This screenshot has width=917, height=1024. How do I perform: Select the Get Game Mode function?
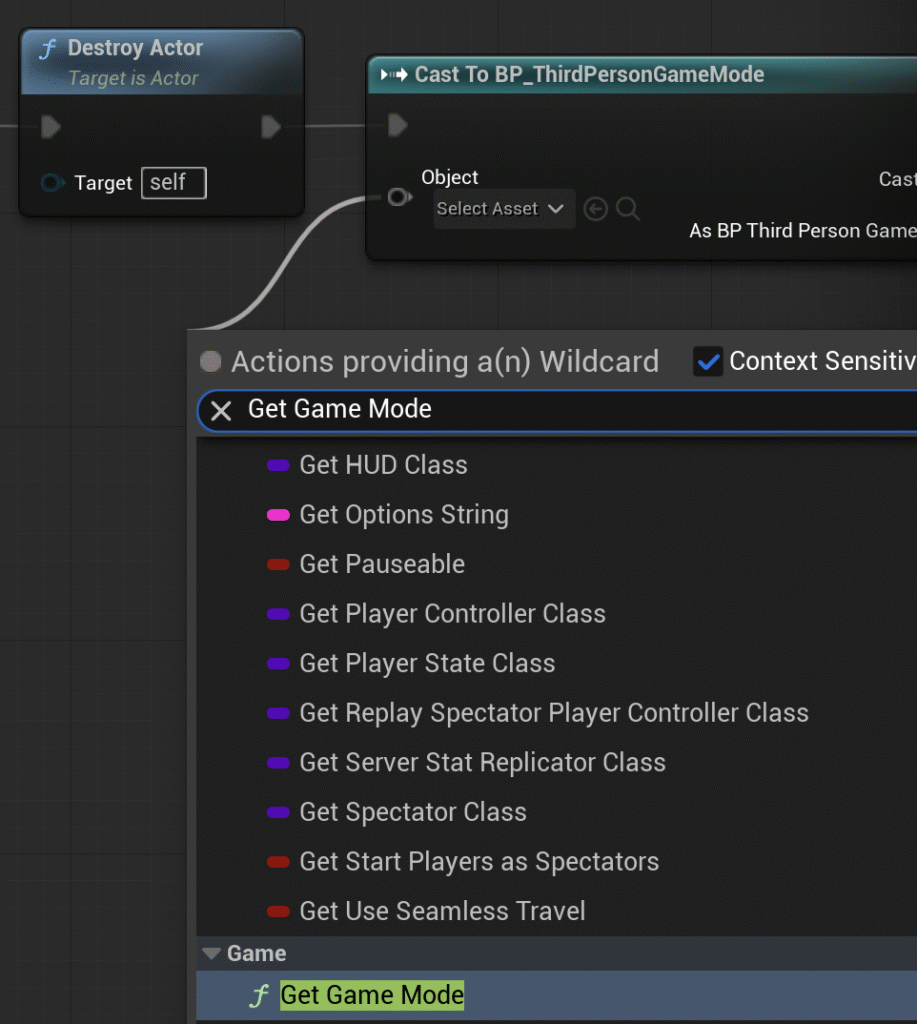pyautogui.click(x=372, y=995)
